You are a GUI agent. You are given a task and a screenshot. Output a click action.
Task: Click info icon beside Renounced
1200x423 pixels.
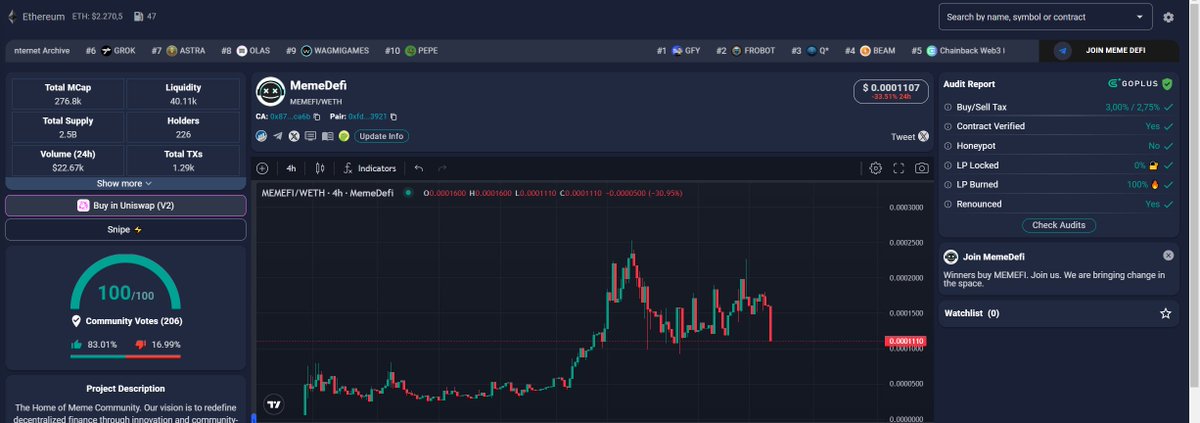948,204
